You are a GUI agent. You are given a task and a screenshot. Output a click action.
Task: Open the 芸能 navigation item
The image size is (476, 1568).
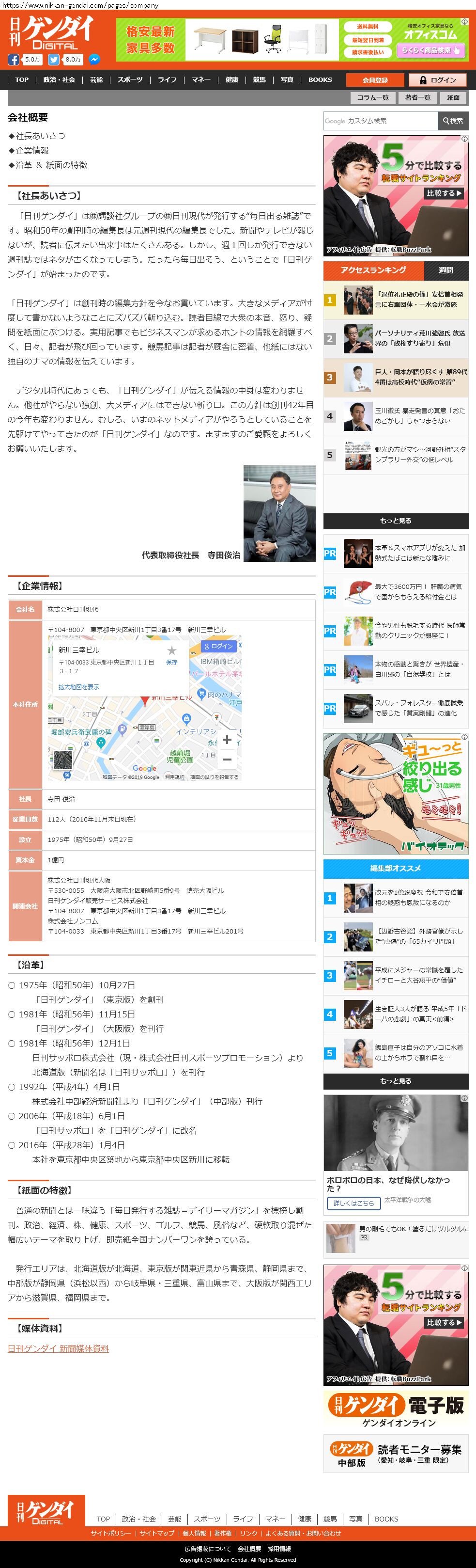pos(96,80)
